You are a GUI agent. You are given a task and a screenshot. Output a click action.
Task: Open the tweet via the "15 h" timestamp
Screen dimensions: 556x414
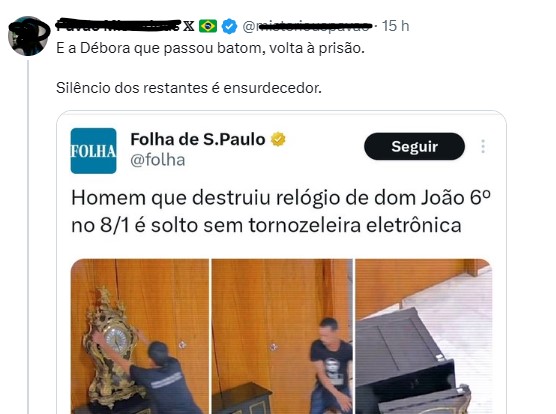(395, 26)
